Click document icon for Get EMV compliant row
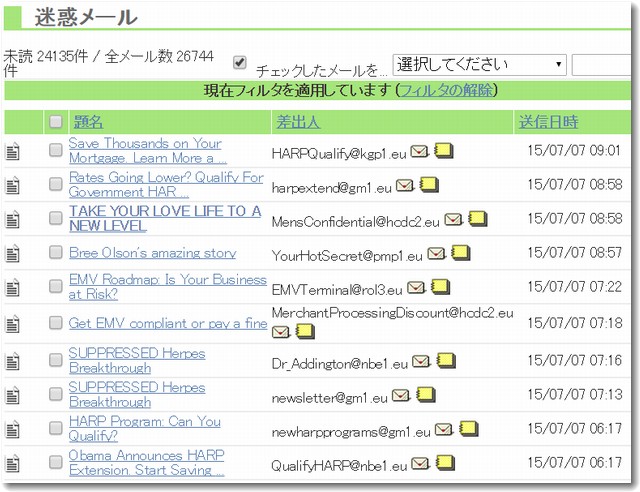The image size is (640, 492). click(12, 323)
